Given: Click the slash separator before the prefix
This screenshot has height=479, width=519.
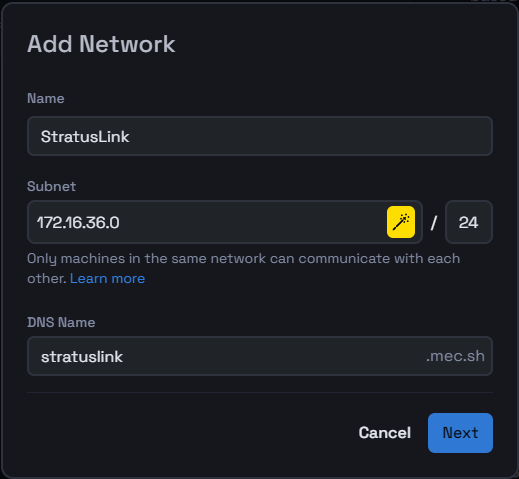Looking at the screenshot, I should tap(434, 223).
